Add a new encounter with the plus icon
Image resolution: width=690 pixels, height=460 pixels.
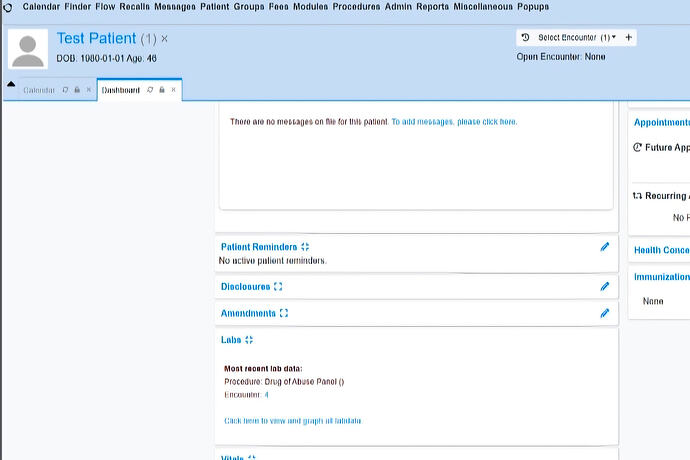pos(628,37)
